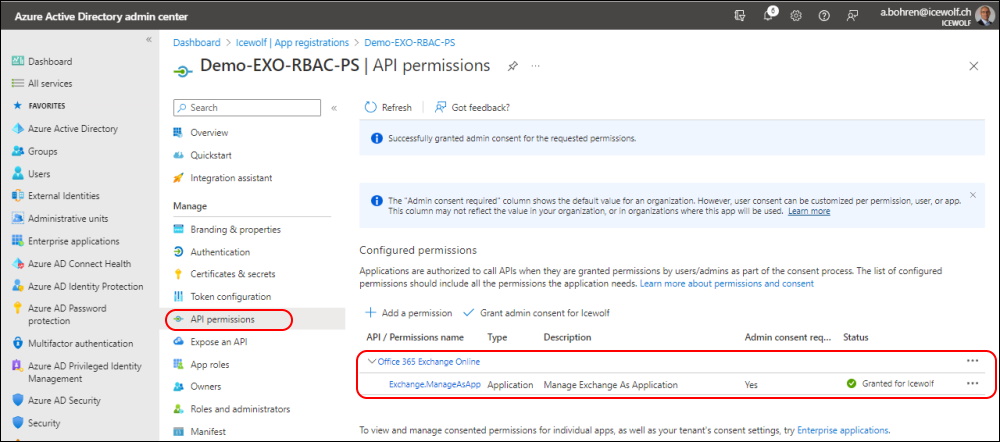Click Add a permission

click(408, 313)
